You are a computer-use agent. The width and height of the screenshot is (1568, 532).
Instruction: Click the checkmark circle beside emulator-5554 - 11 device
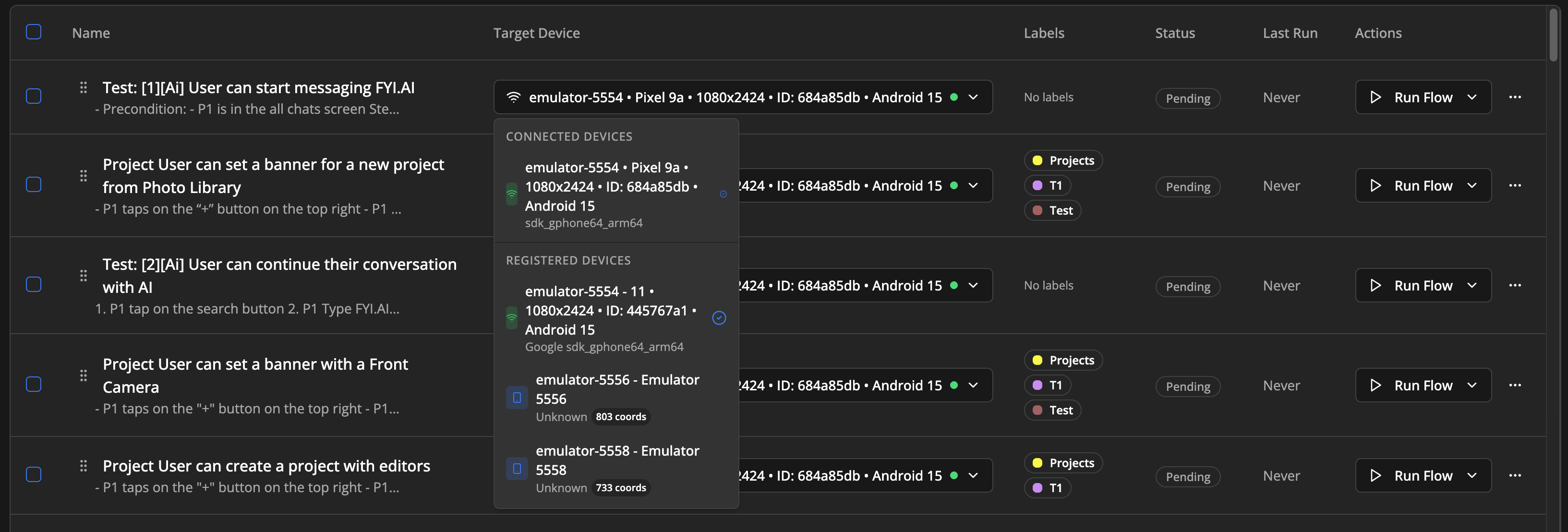click(x=719, y=318)
